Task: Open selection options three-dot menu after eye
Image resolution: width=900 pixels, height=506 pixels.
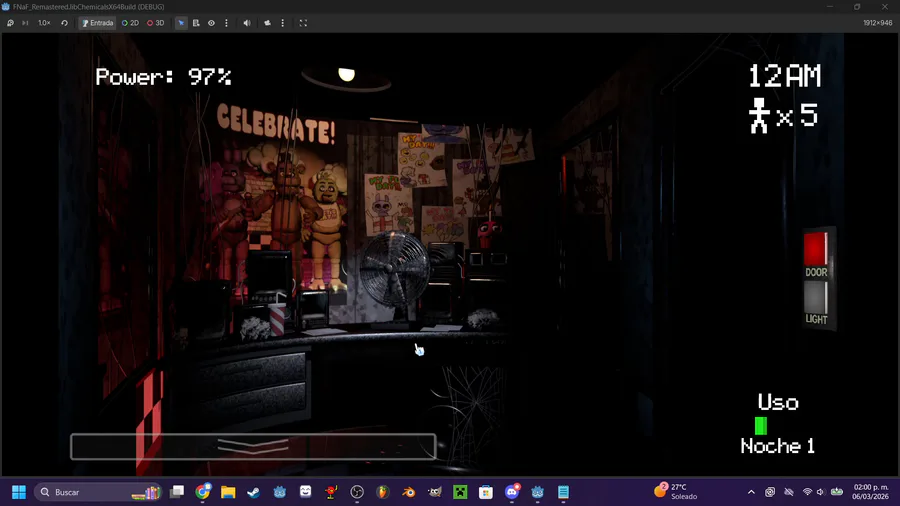Action: [226, 23]
